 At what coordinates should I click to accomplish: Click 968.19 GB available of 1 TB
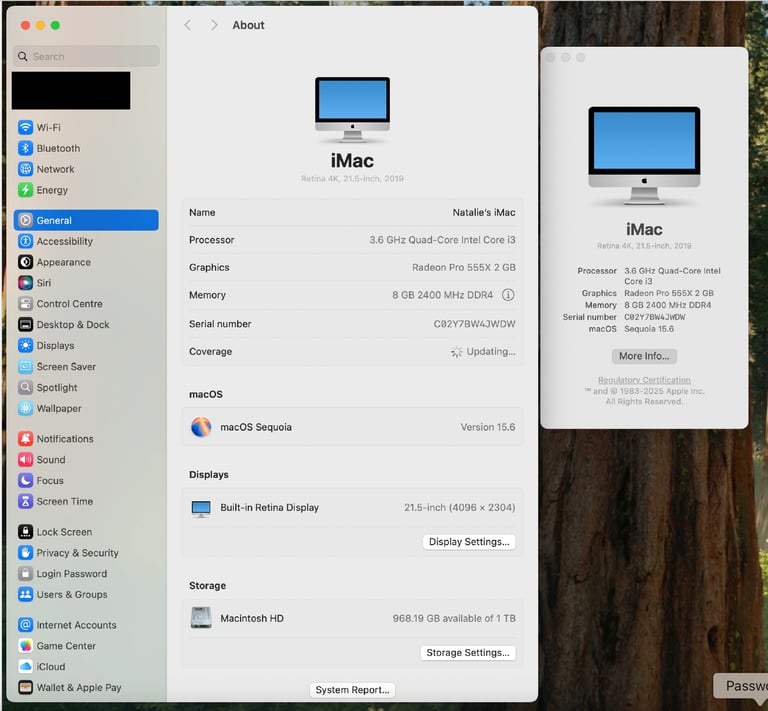pos(454,618)
